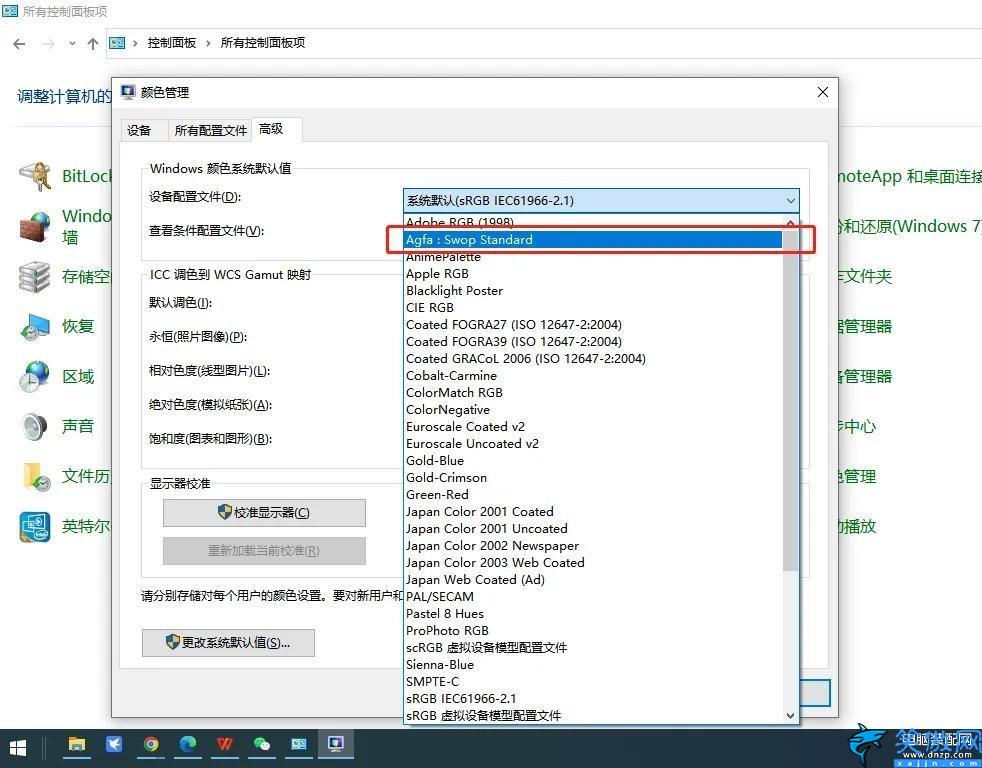Click the Forward arrow in Control Panel
The width and height of the screenshot is (982, 768).
tap(48, 44)
